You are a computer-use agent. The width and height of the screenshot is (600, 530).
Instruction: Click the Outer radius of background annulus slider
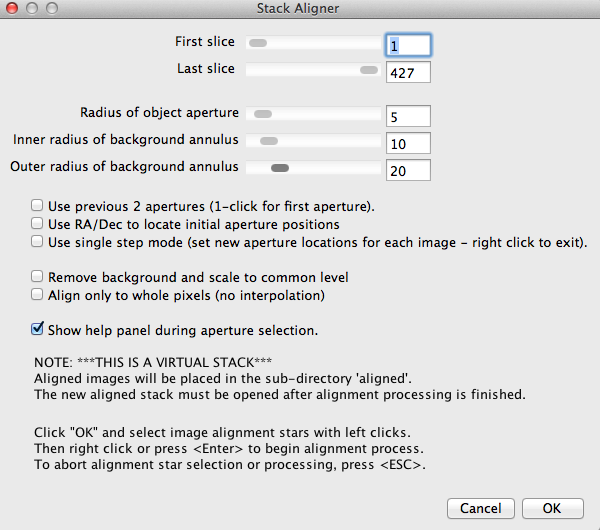point(313,168)
